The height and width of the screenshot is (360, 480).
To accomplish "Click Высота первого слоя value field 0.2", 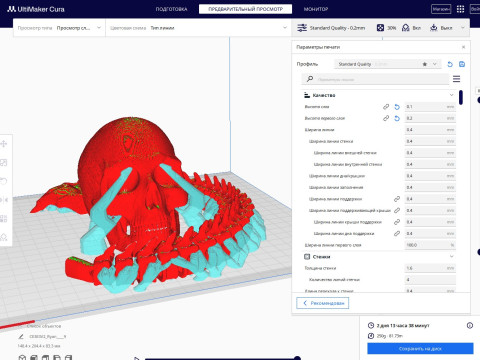I will [430, 118].
